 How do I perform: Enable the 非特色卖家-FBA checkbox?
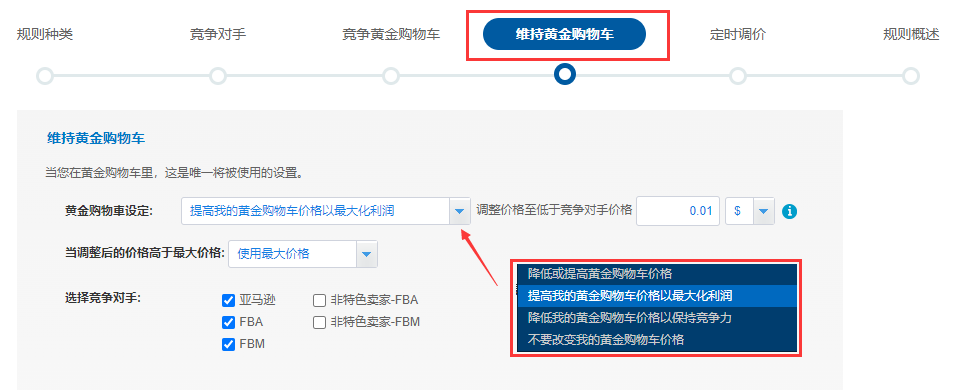pos(319,301)
